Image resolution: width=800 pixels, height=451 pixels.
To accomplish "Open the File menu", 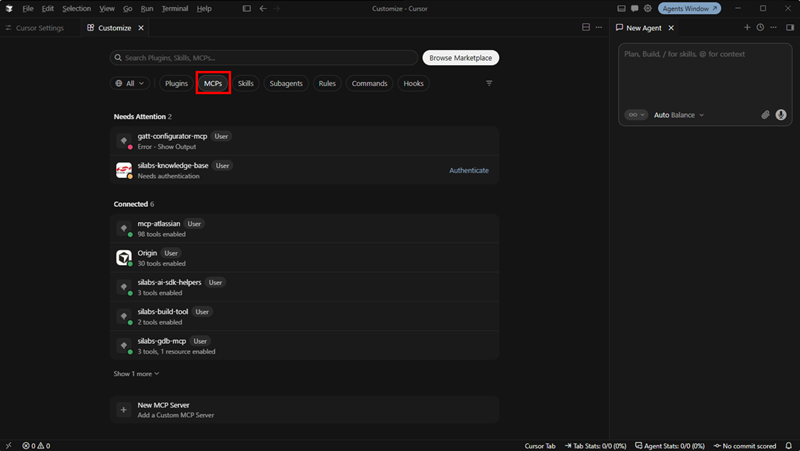I will tap(28, 8).
